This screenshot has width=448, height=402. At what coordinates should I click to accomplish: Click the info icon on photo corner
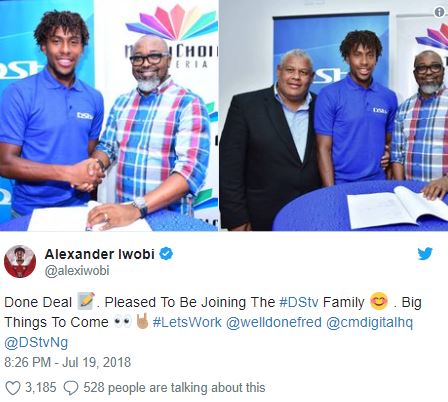(440, 12)
